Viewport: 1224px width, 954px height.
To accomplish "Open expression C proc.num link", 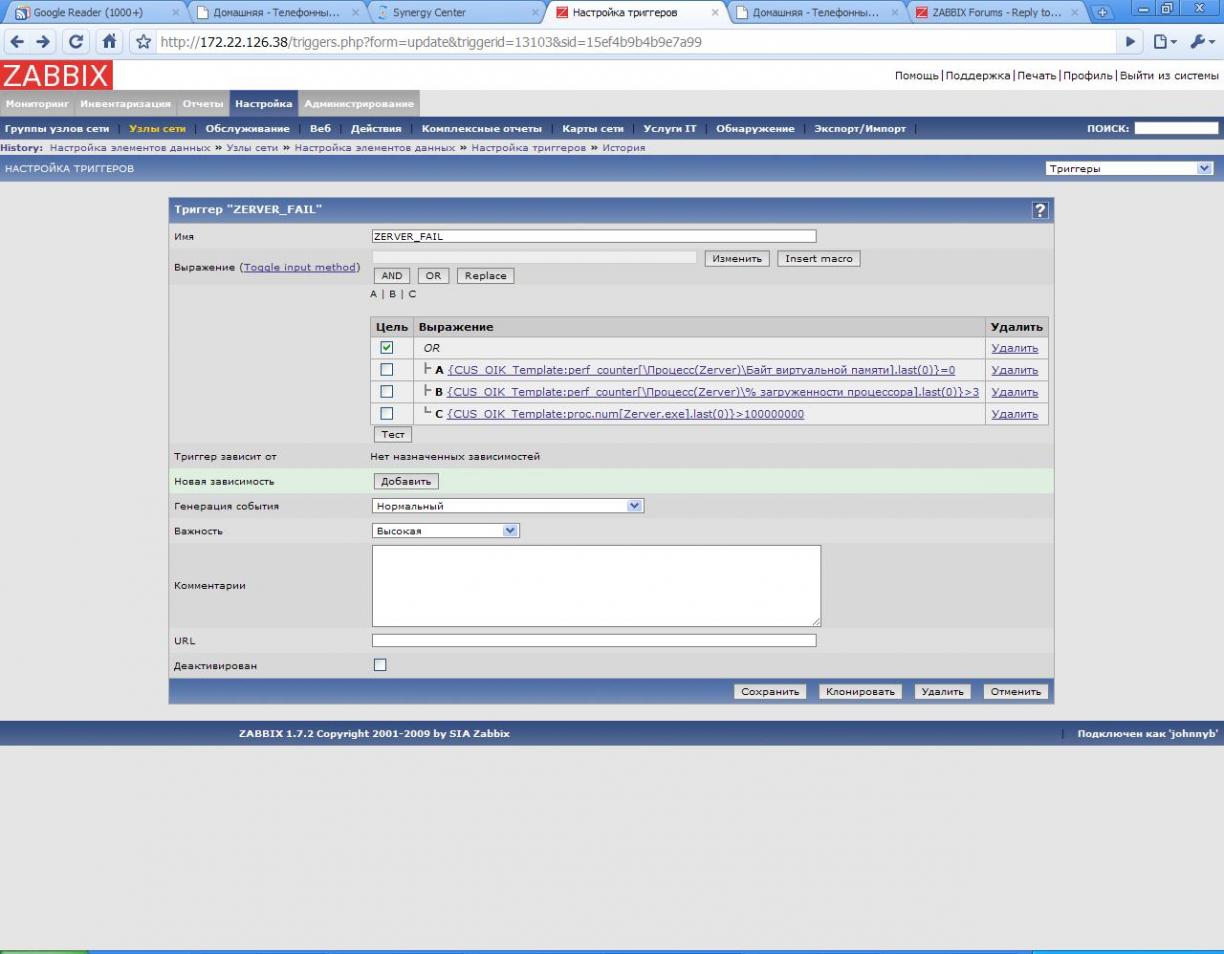I will pos(625,414).
